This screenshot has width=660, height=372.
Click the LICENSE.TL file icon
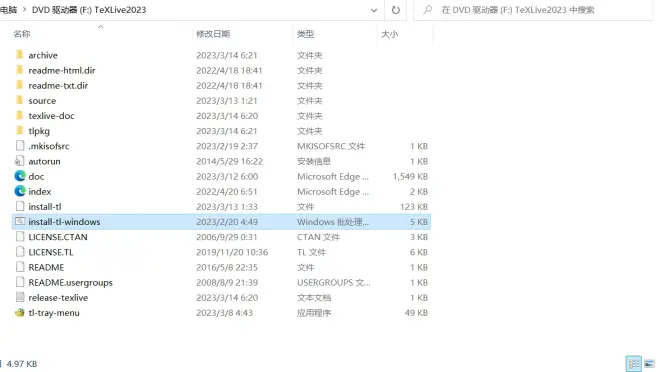[20, 252]
